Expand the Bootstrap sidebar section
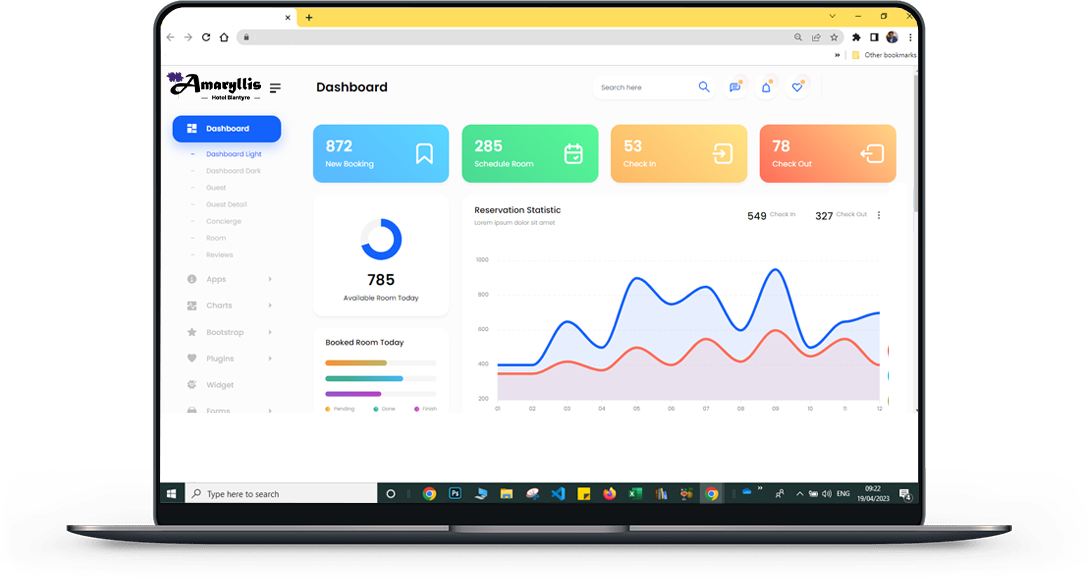Viewport: 1088px width, 578px height. (229, 332)
